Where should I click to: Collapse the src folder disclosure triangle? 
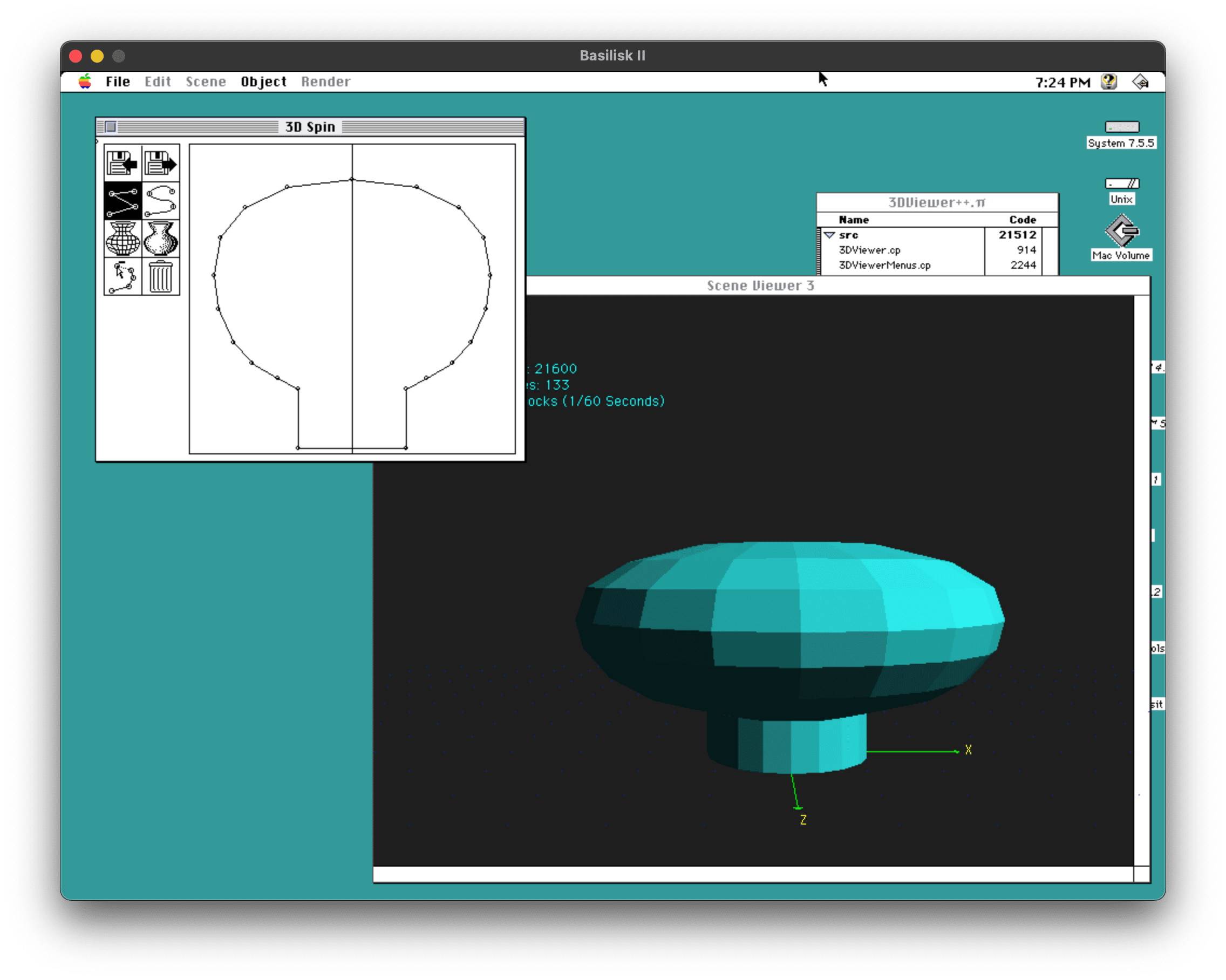click(829, 235)
